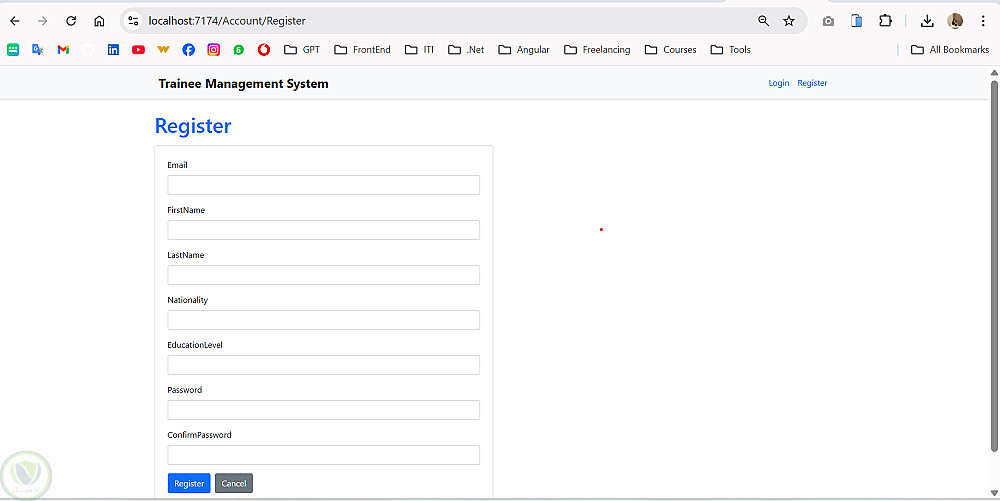The image size is (1000, 501).
Task: Click the address bar URL localhost:7174/Account/Register
Action: [227, 21]
